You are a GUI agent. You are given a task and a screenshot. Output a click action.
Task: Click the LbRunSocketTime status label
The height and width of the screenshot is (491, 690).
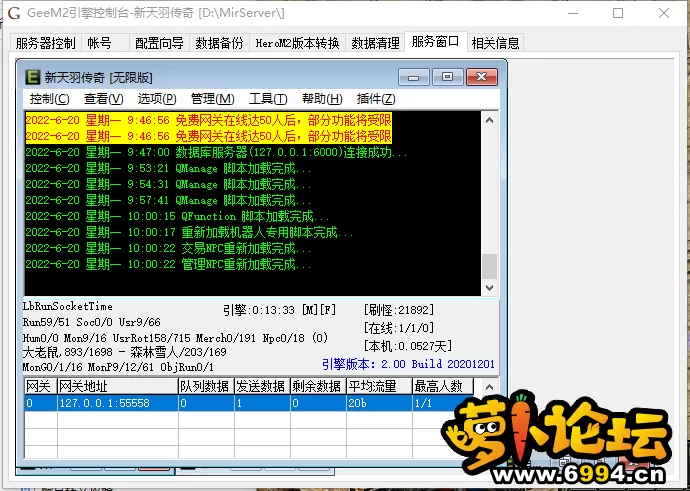(68, 306)
